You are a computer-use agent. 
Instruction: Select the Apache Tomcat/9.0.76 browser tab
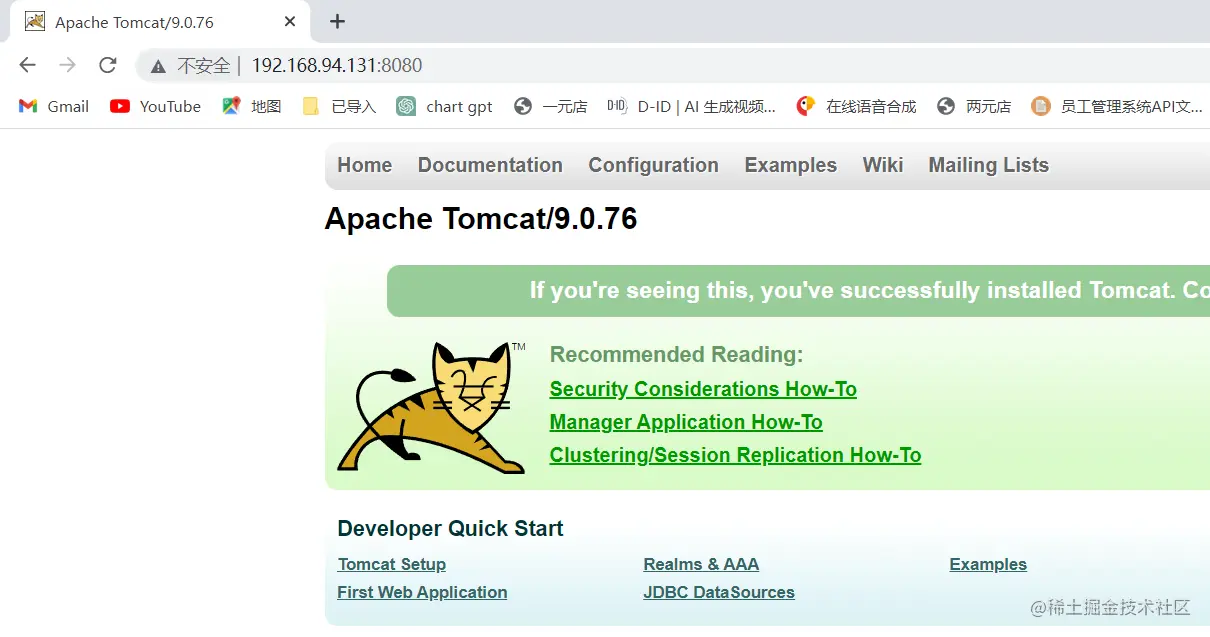160,22
